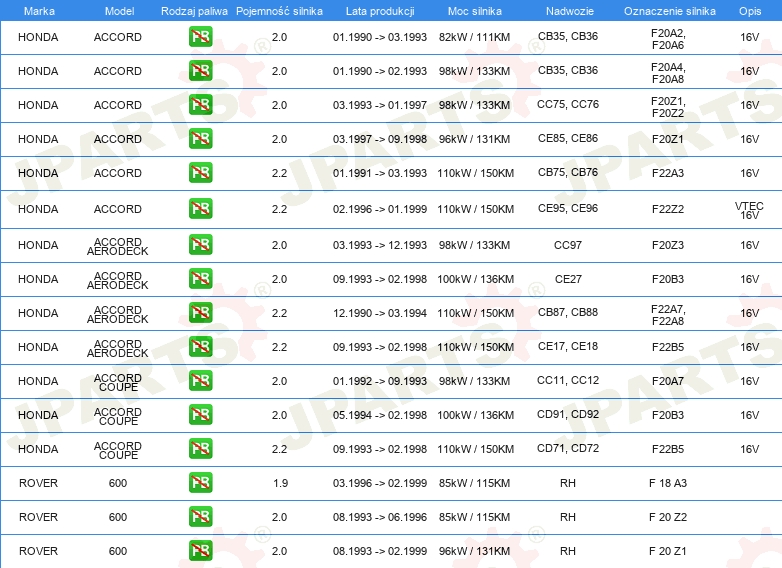Click the Moc silnika column header
782x568 pixels.
tap(474, 11)
